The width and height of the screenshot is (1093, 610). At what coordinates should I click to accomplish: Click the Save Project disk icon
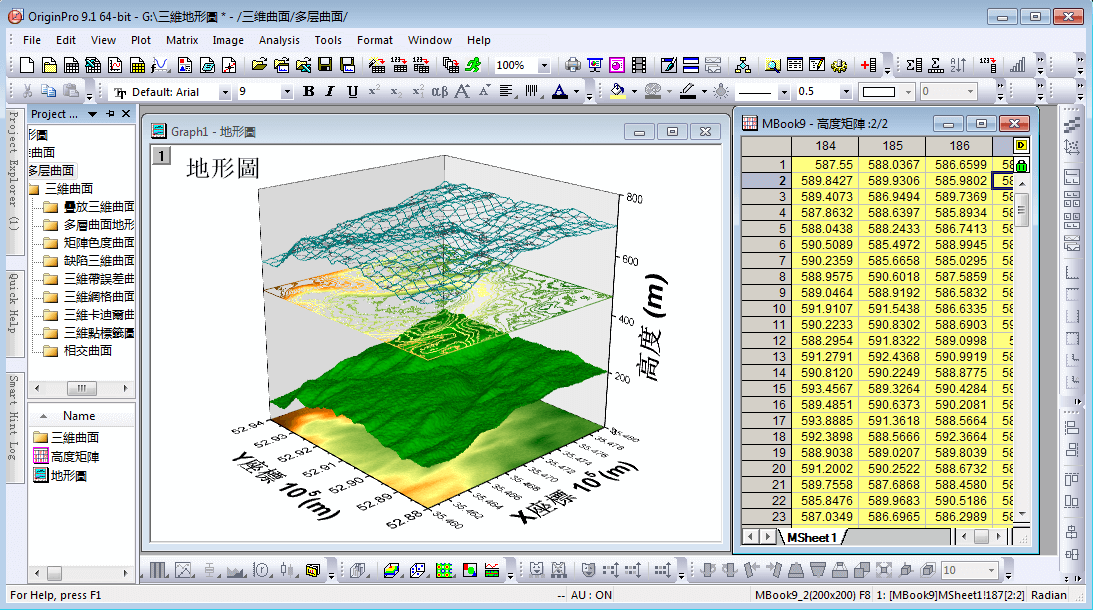[325, 66]
